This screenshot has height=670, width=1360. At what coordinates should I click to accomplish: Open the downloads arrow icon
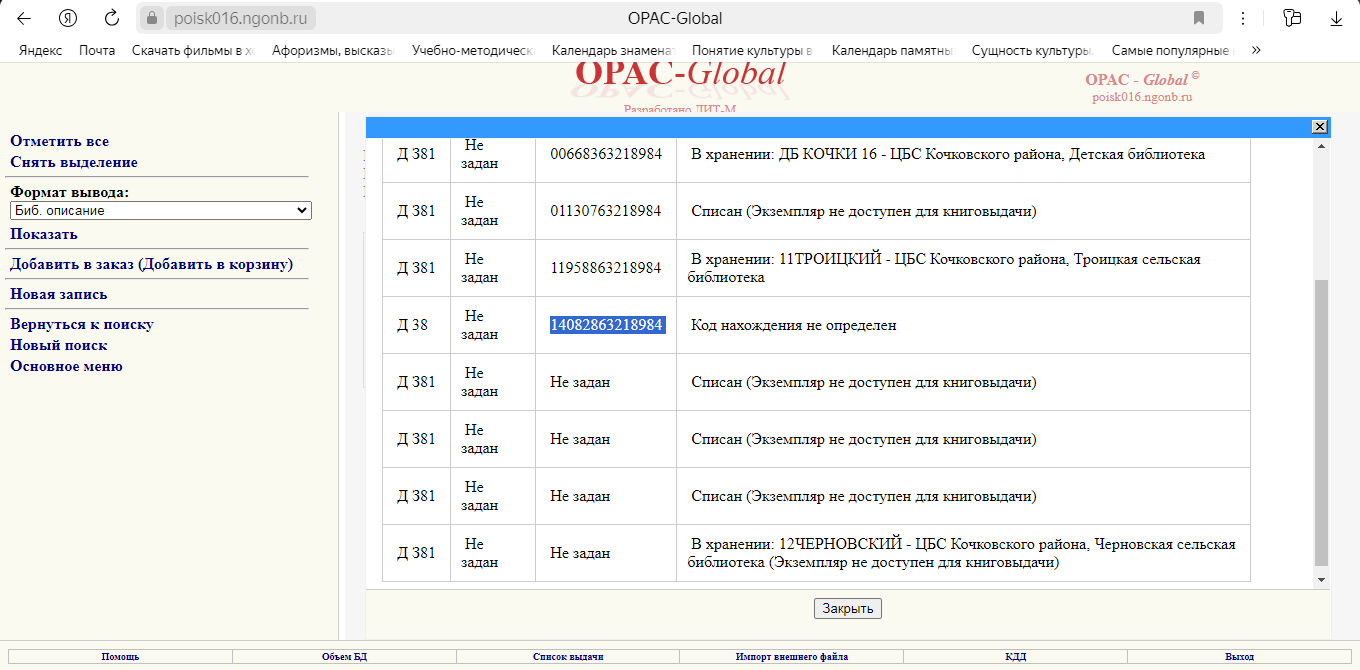pos(1336,18)
